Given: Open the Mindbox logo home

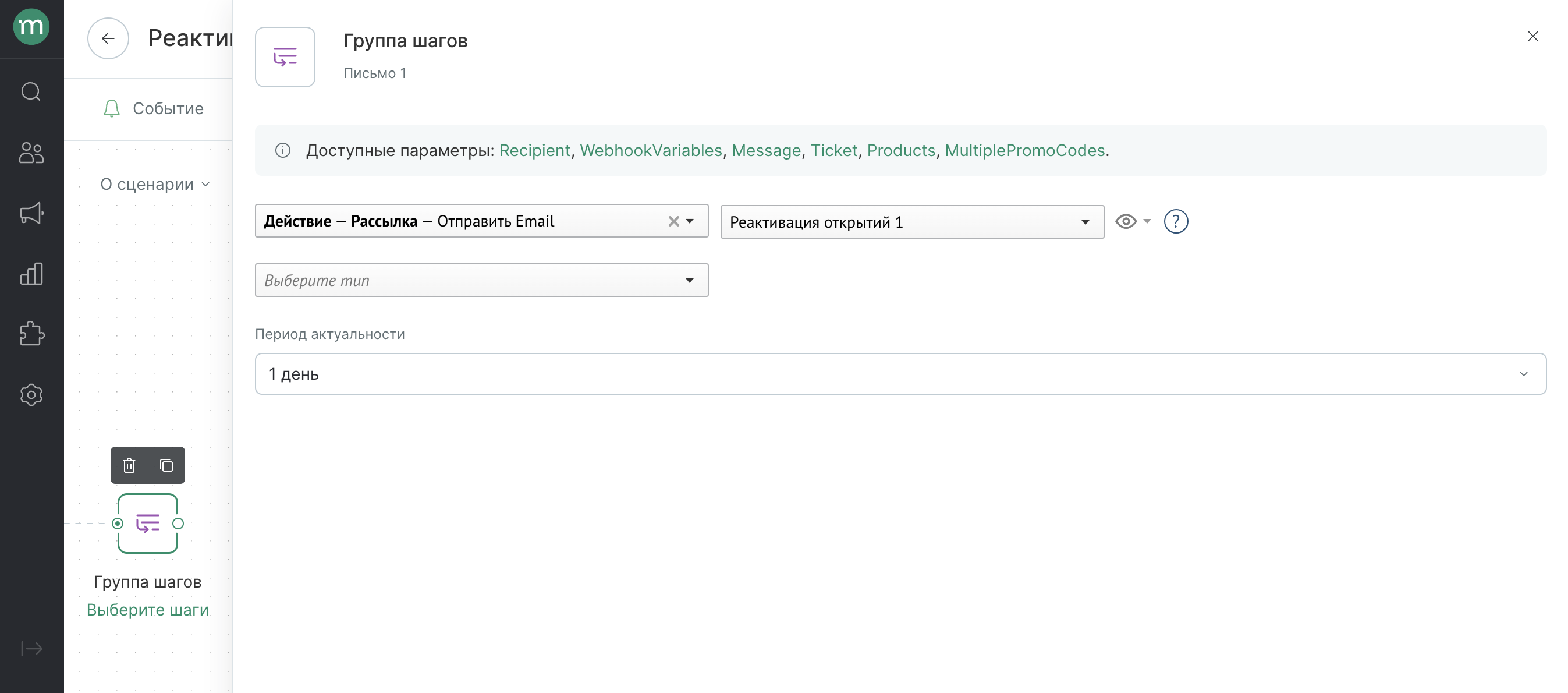Looking at the screenshot, I should coord(31,27).
